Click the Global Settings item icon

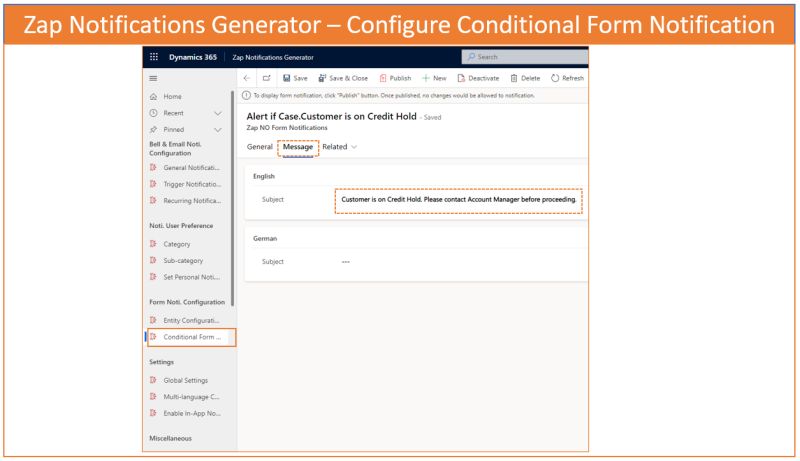[x=153, y=380]
